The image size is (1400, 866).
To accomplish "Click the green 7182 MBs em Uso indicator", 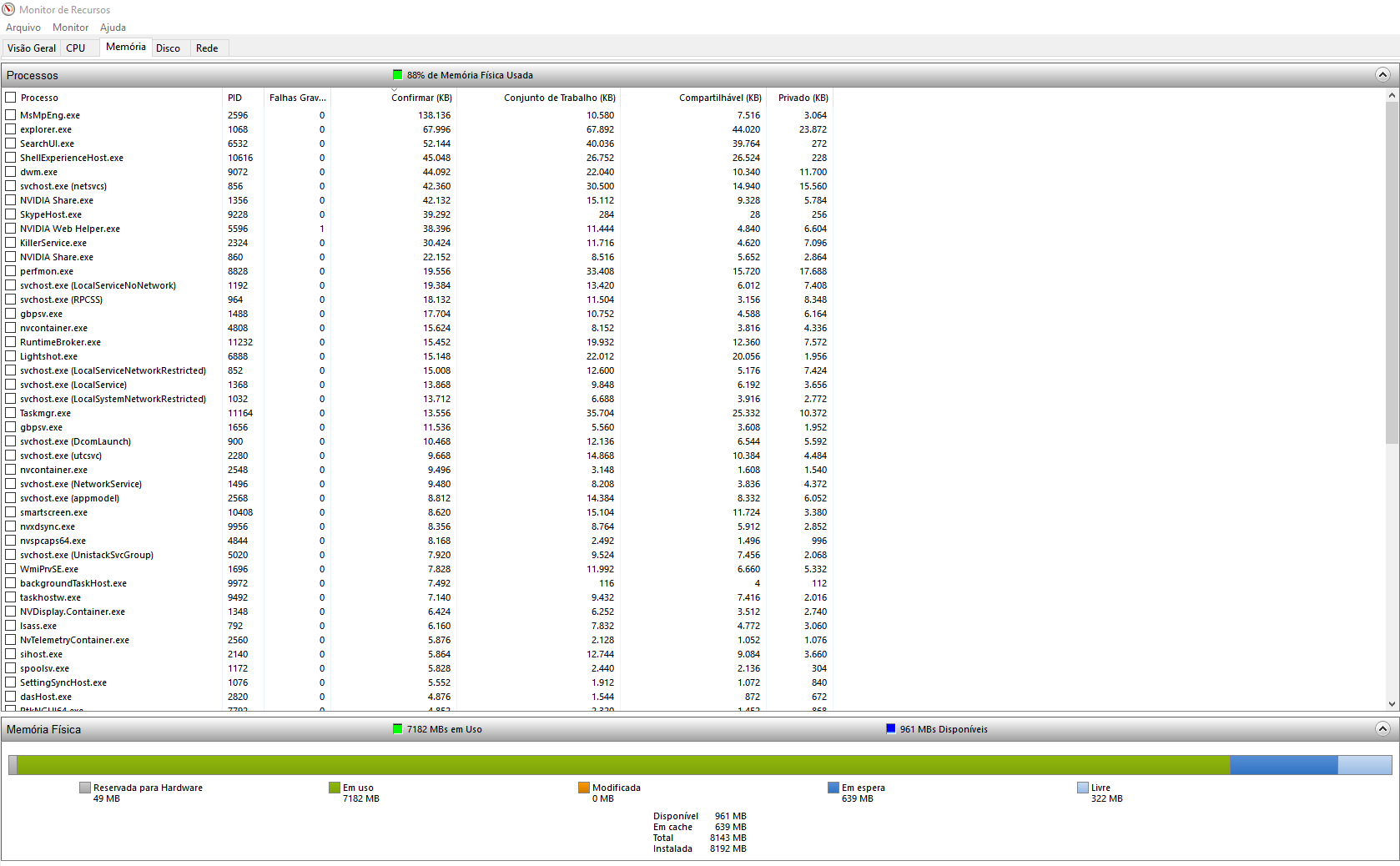I will point(397,729).
